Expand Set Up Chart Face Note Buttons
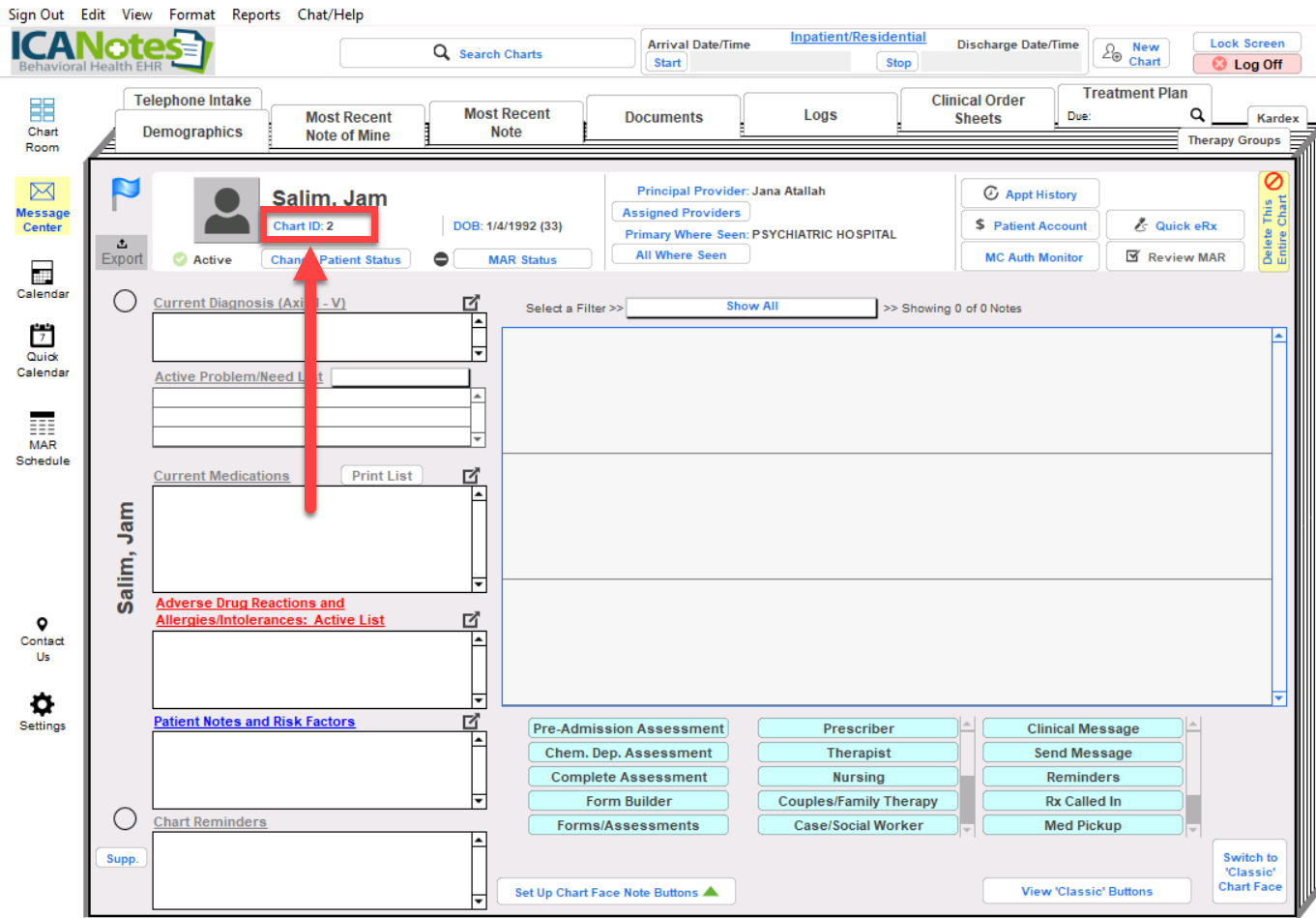 pos(616,892)
